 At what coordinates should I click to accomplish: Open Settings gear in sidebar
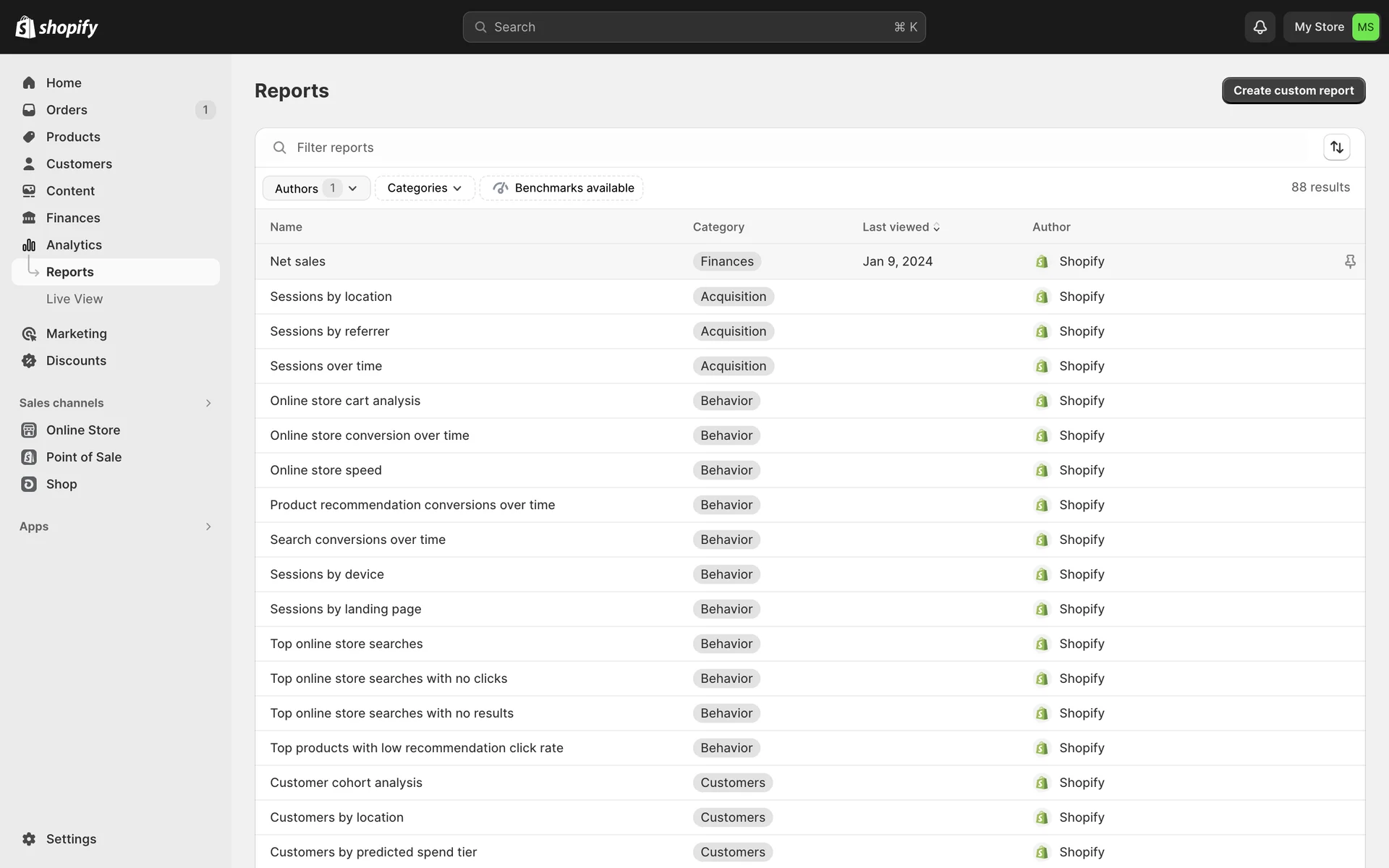[x=29, y=839]
